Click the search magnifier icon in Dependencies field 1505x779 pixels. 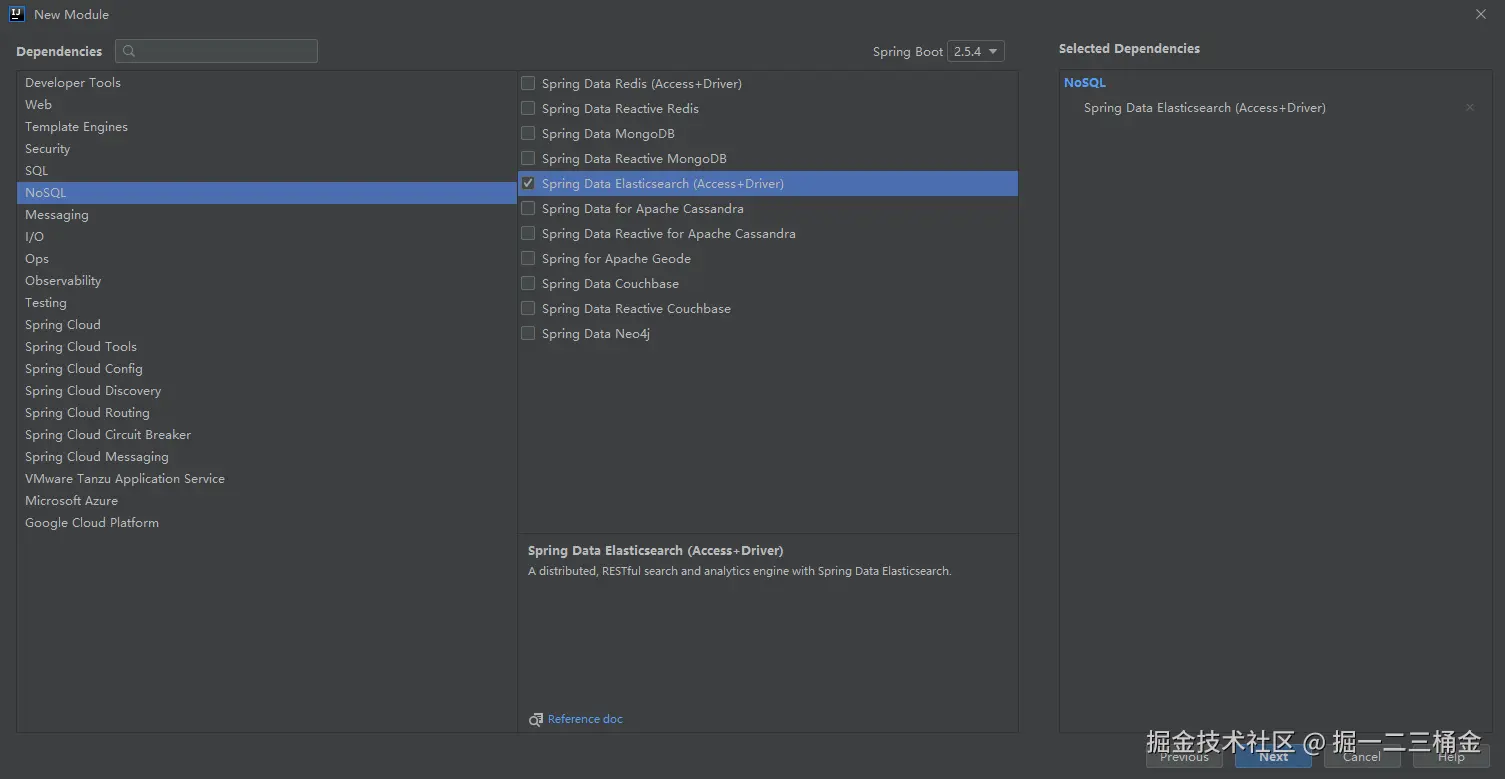[129, 51]
